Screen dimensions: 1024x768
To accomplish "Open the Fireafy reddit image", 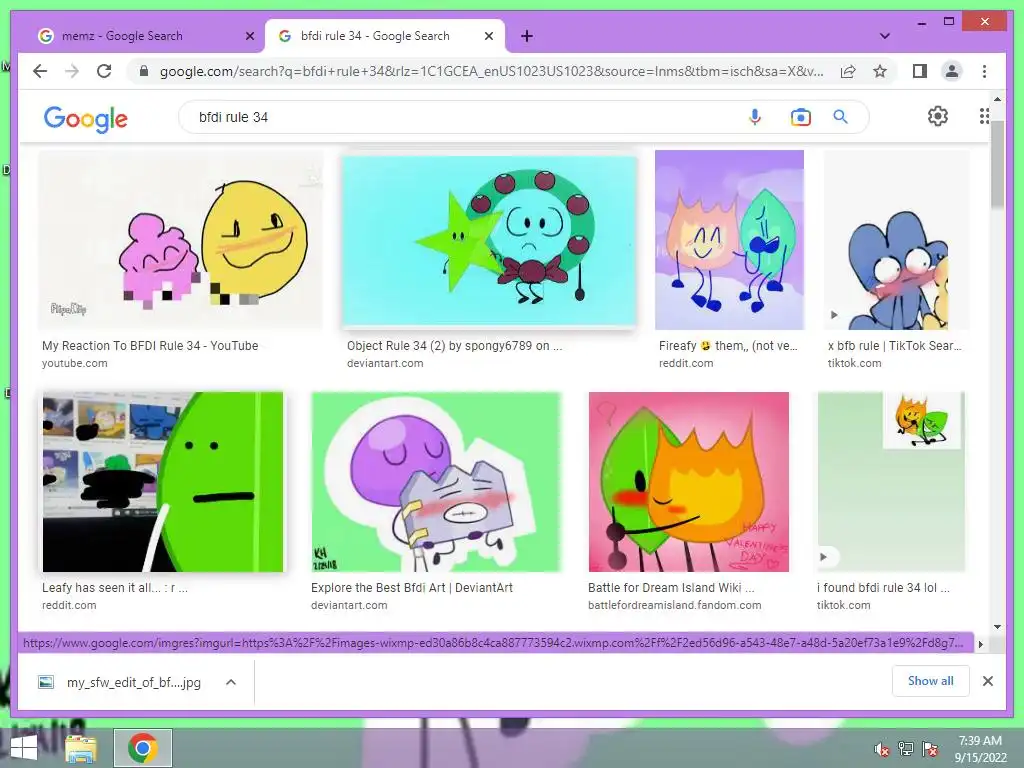I will click(729, 240).
